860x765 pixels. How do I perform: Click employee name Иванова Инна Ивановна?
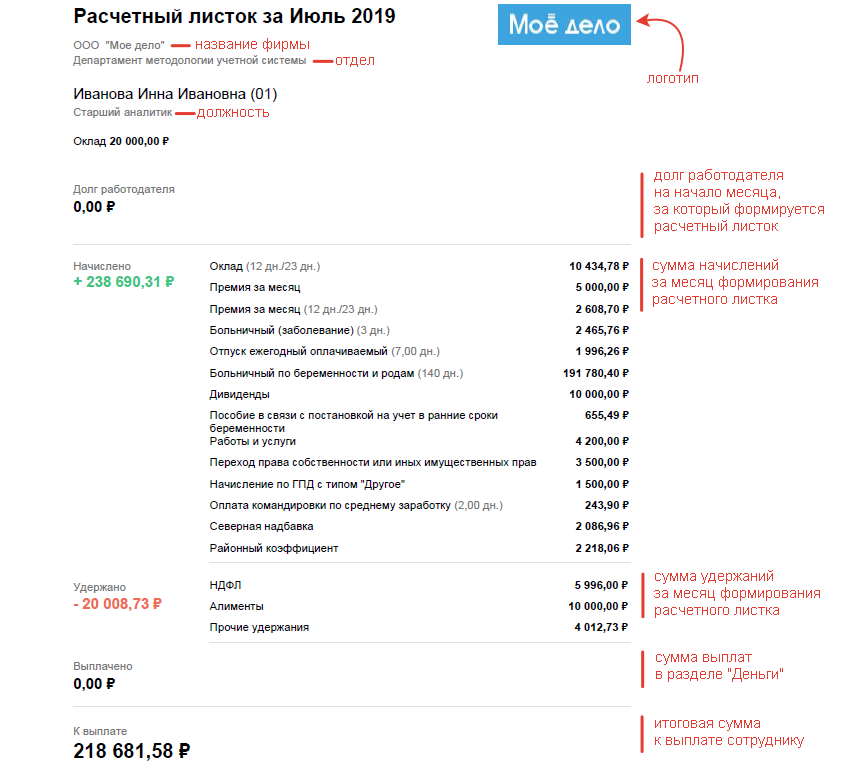coord(174,94)
